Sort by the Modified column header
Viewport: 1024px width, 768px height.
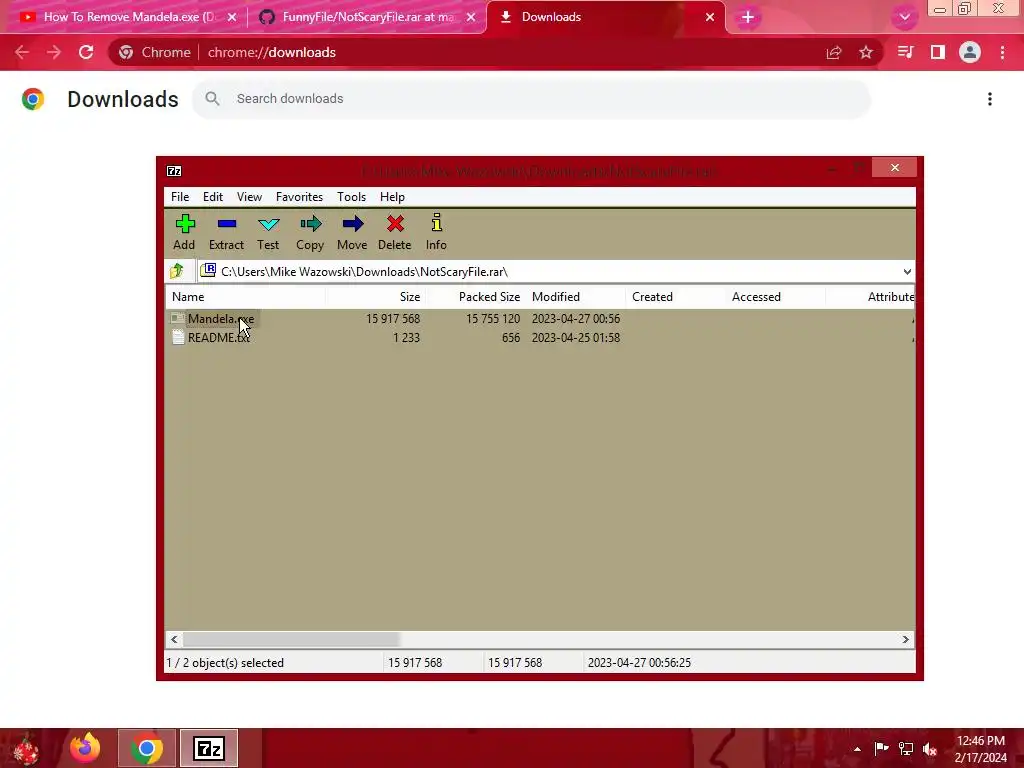(x=575, y=296)
